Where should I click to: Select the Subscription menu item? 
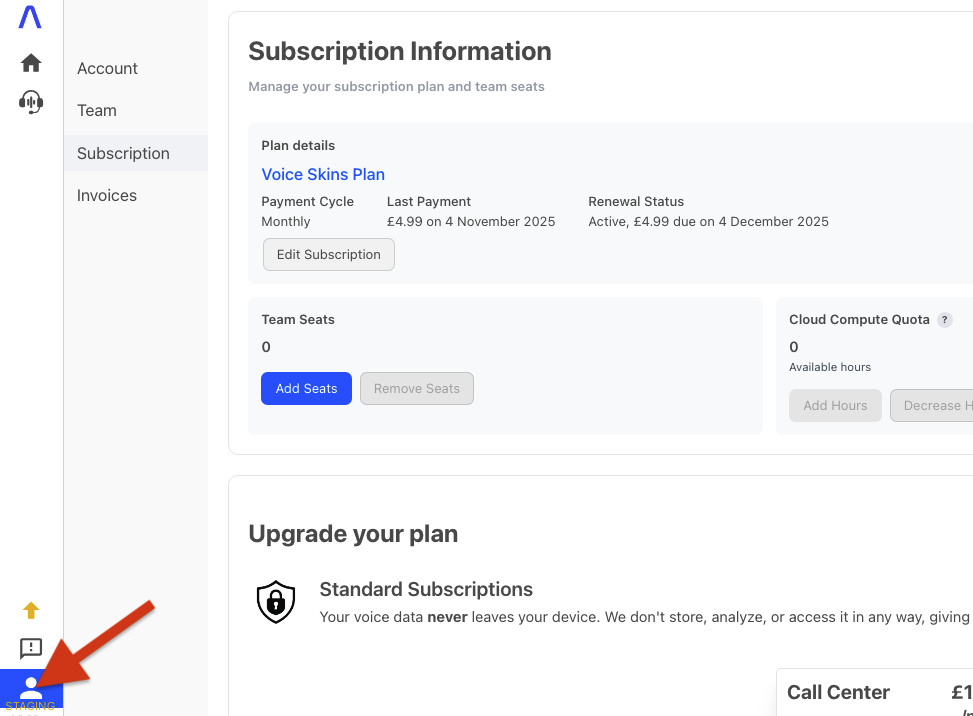[x=124, y=154]
